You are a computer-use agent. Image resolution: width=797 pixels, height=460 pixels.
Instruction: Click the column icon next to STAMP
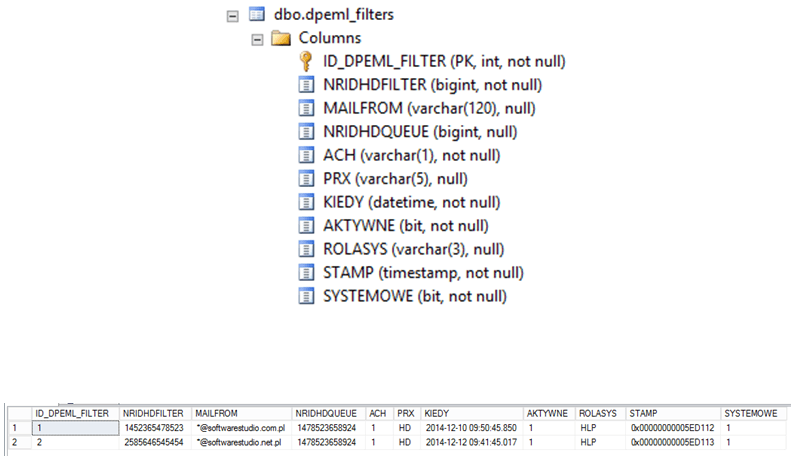[x=306, y=272]
